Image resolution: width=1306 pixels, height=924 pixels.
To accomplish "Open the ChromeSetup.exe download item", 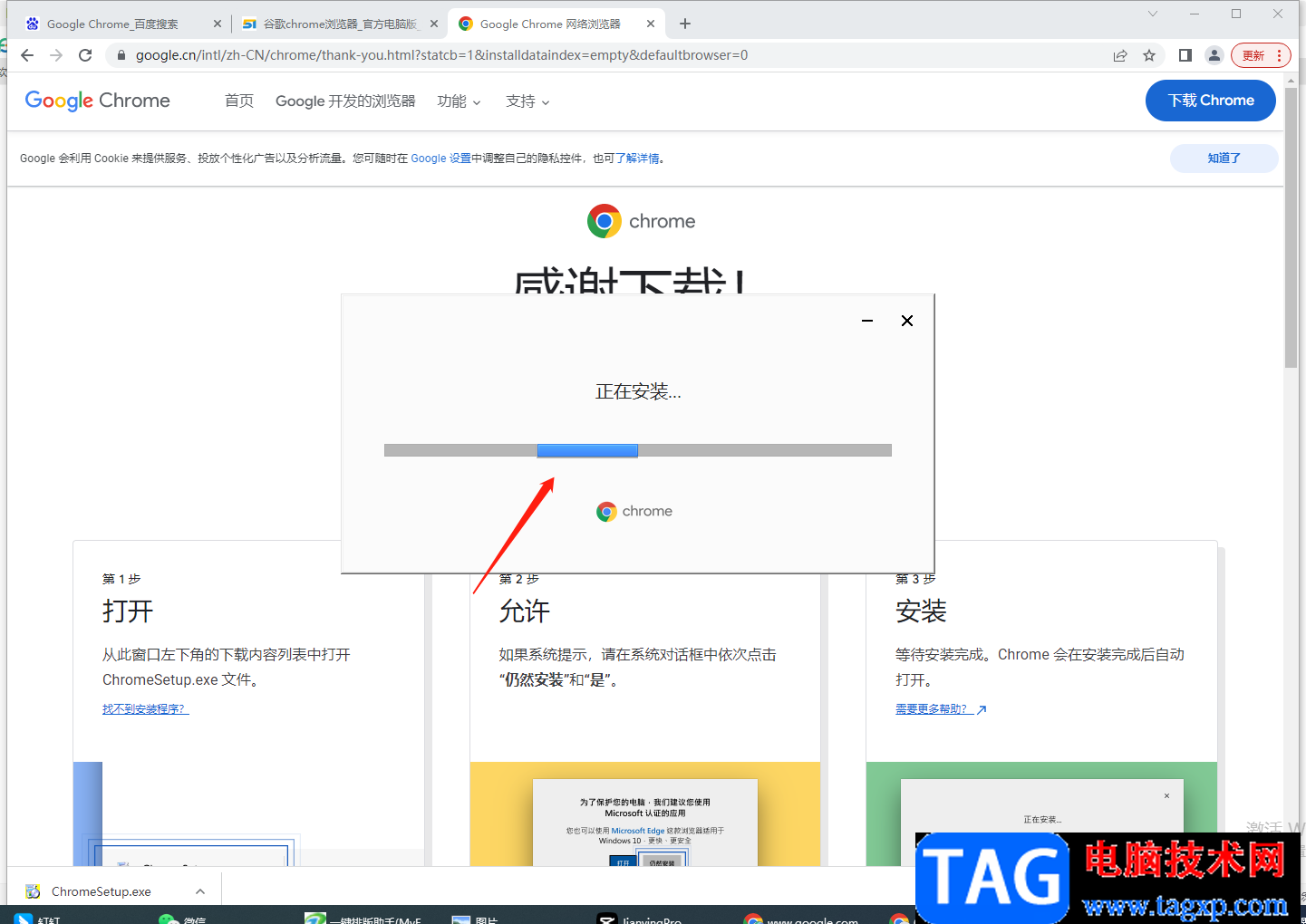I will click(x=101, y=891).
